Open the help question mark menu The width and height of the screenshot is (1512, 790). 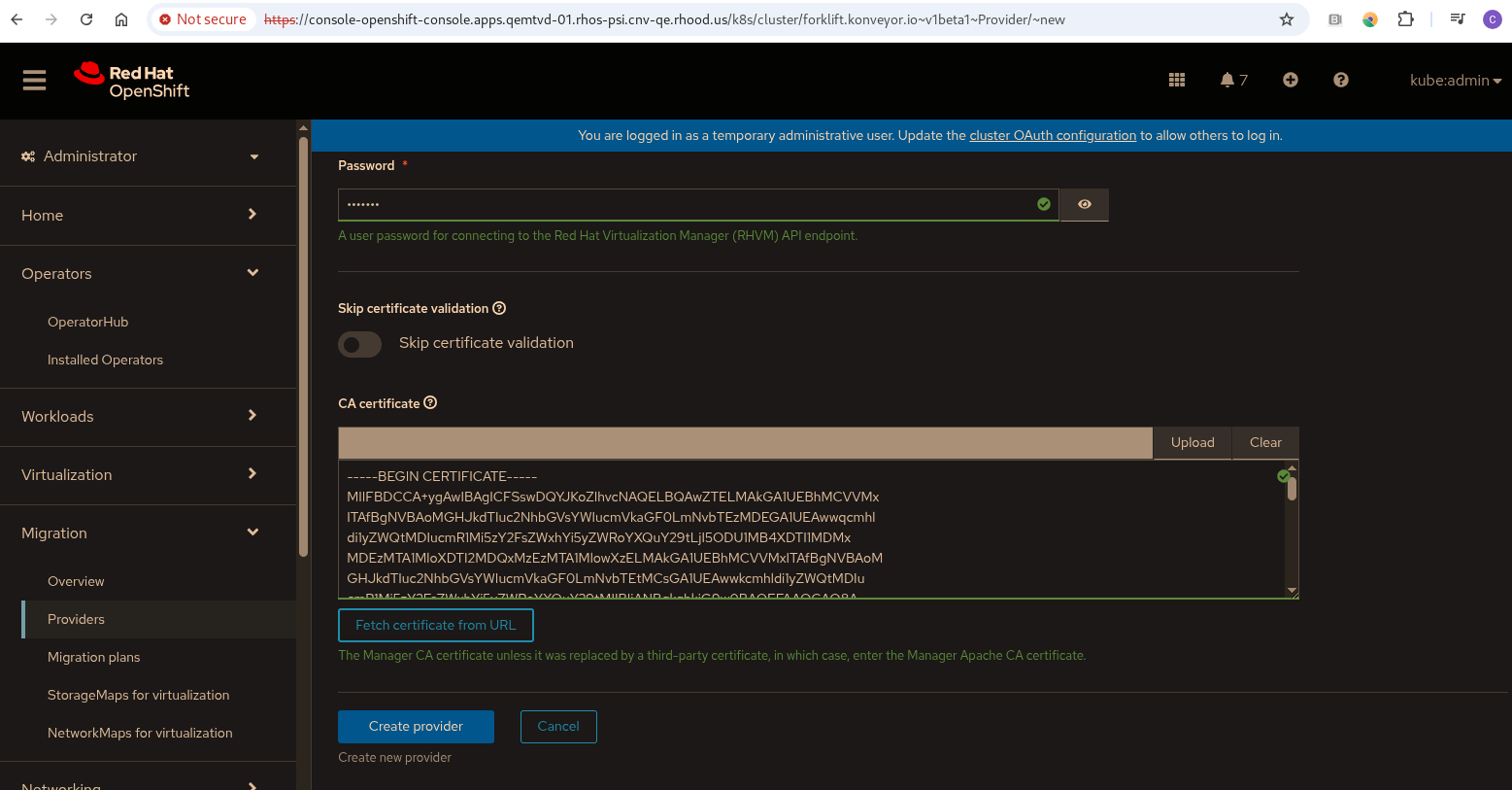1341,81
